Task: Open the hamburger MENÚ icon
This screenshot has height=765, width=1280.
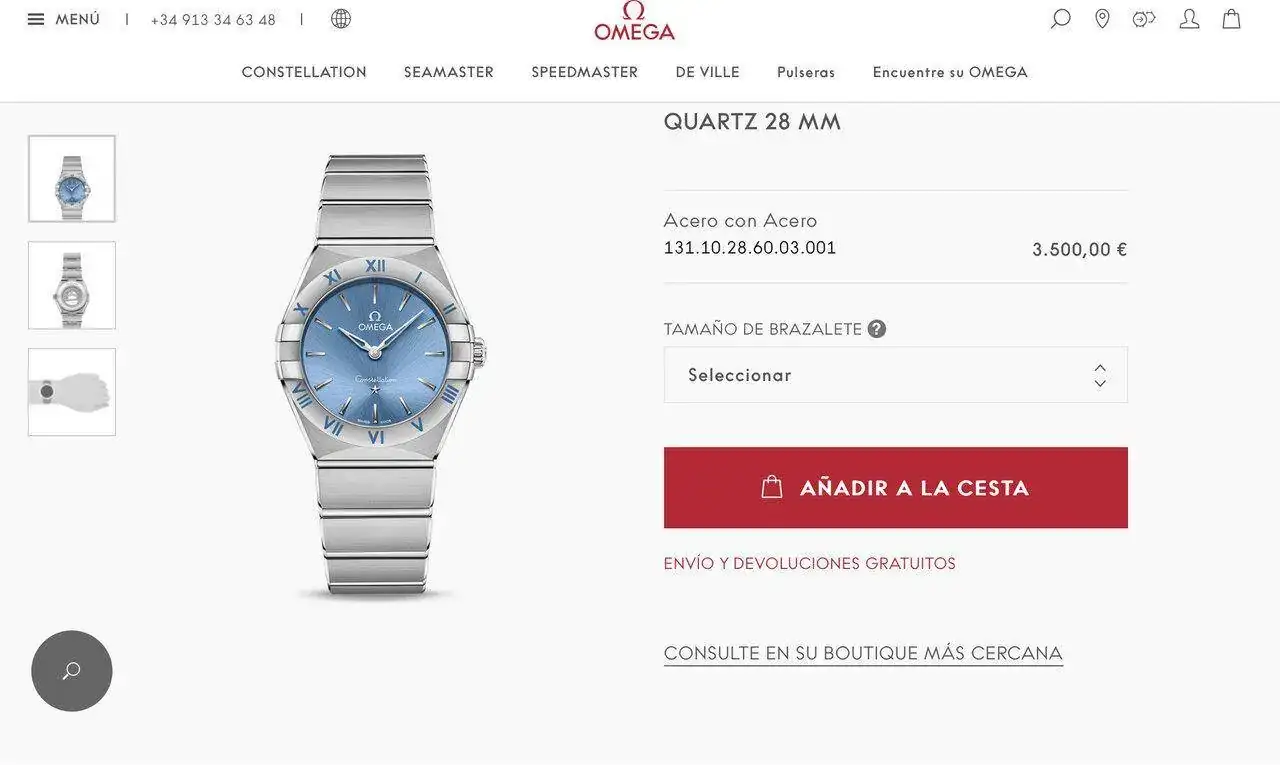Action: click(36, 19)
